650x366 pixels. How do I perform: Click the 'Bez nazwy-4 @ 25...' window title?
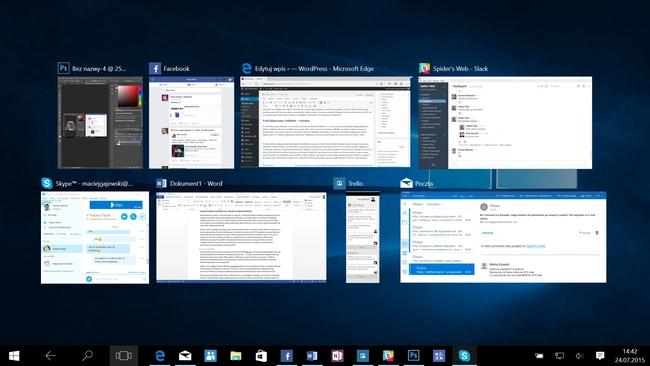(99, 69)
